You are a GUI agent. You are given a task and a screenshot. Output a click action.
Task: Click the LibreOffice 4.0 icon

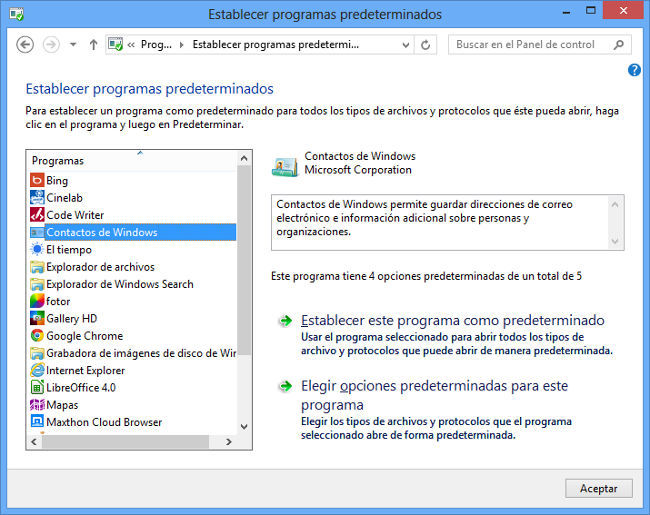click(37, 387)
